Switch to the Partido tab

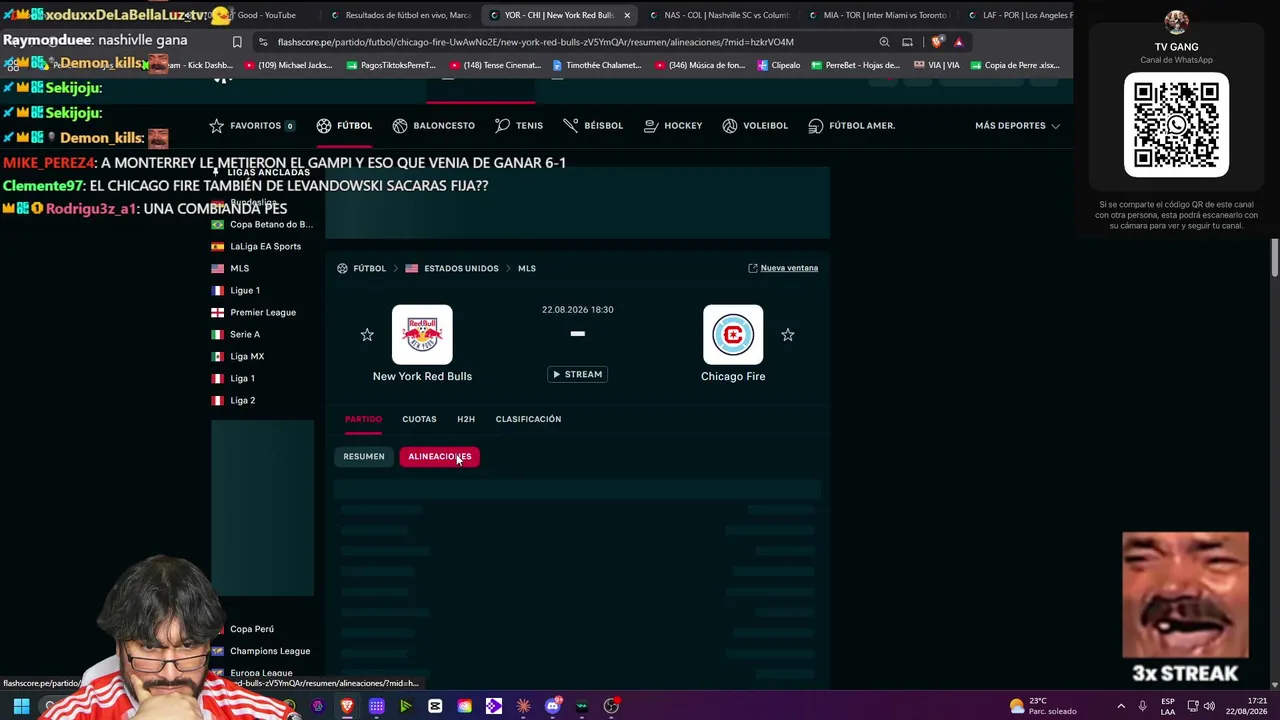click(x=363, y=419)
